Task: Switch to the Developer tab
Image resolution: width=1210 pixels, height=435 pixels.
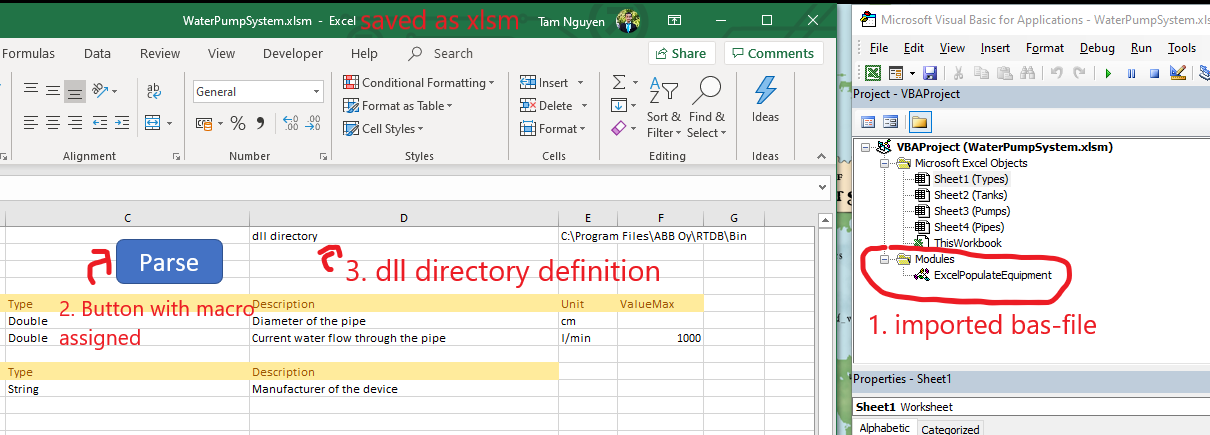Action: click(293, 54)
